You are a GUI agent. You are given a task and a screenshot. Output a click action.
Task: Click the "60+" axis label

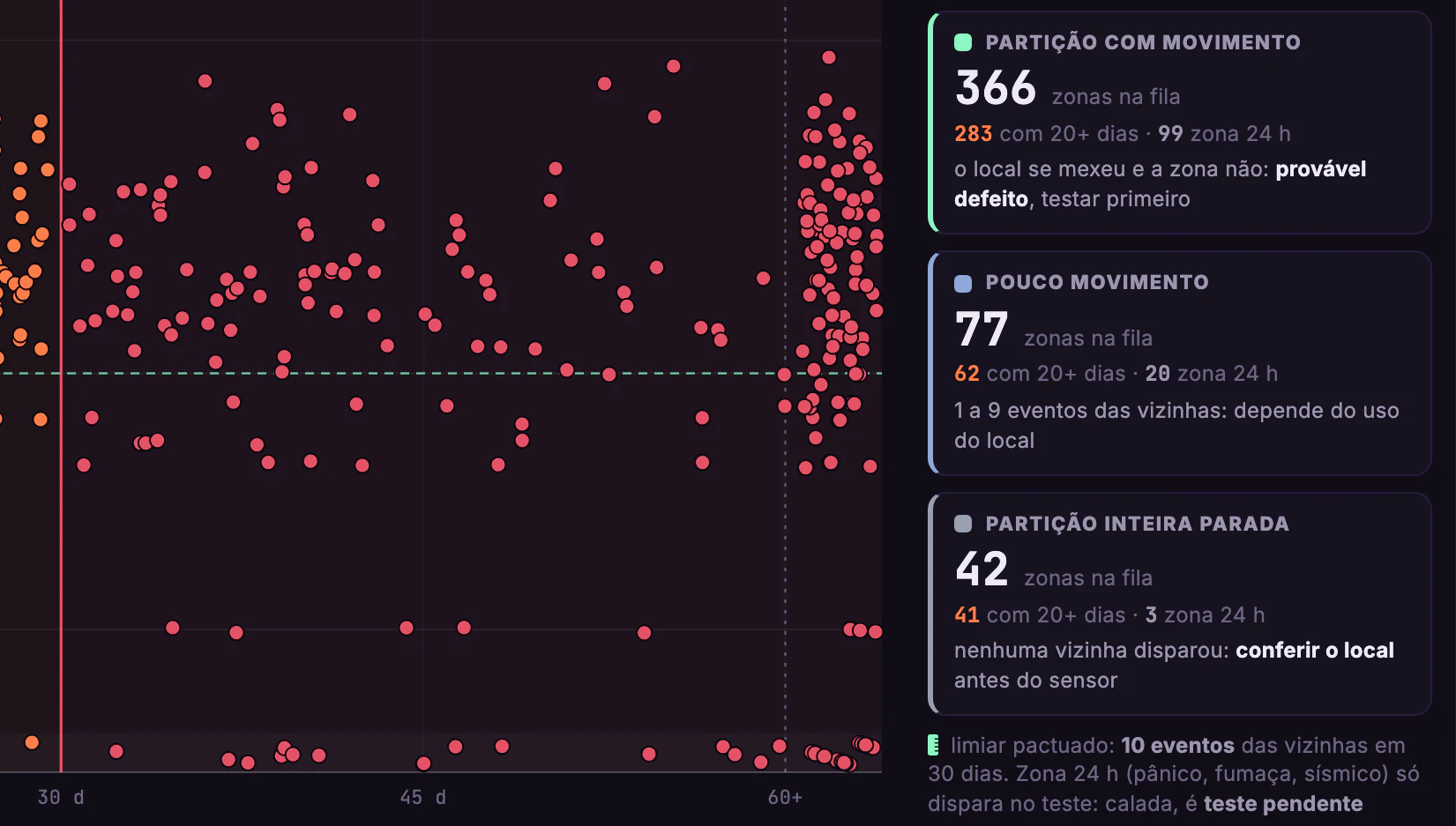click(x=785, y=798)
